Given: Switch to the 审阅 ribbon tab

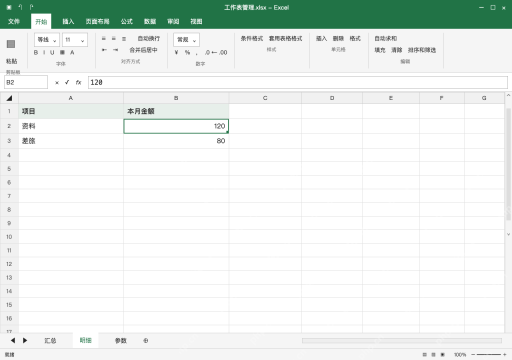Looking at the screenshot, I should [x=173, y=22].
